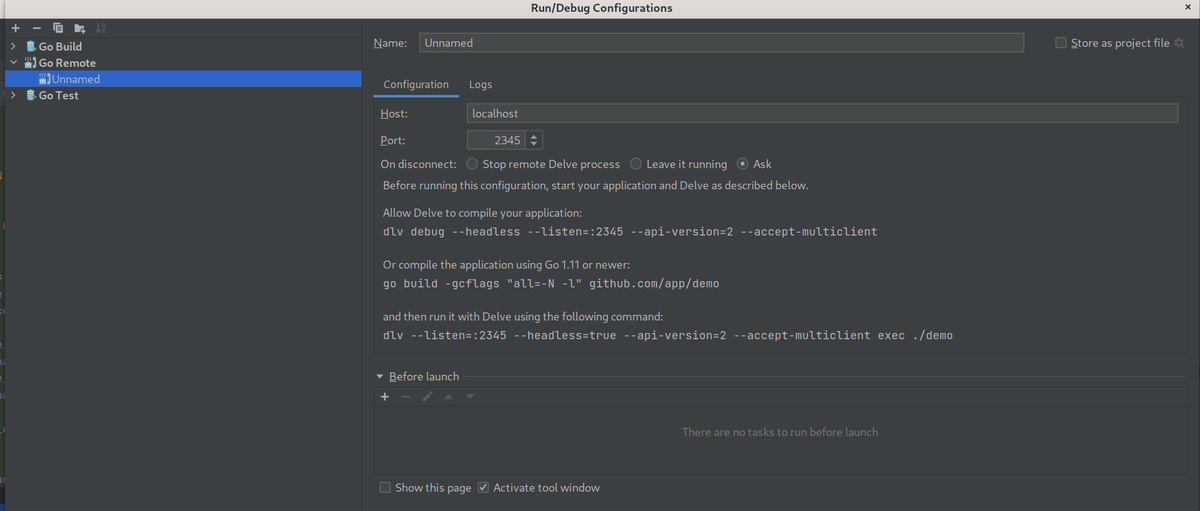Focus the Name text field
This screenshot has width=1200, height=511.
[x=721, y=43]
